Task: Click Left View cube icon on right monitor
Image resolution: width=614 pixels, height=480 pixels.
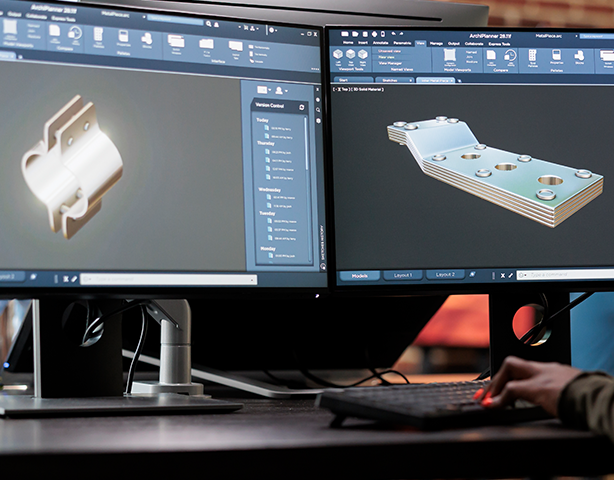Action: tap(338, 55)
